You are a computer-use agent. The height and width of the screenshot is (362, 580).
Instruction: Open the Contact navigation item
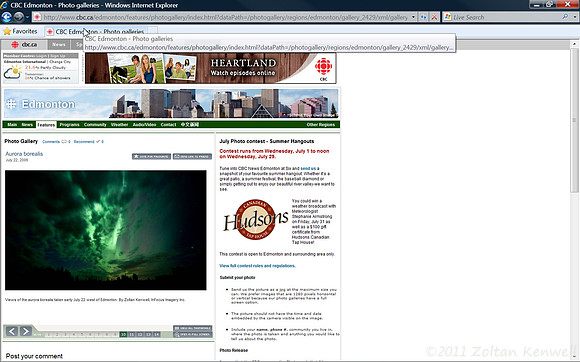click(x=168, y=125)
